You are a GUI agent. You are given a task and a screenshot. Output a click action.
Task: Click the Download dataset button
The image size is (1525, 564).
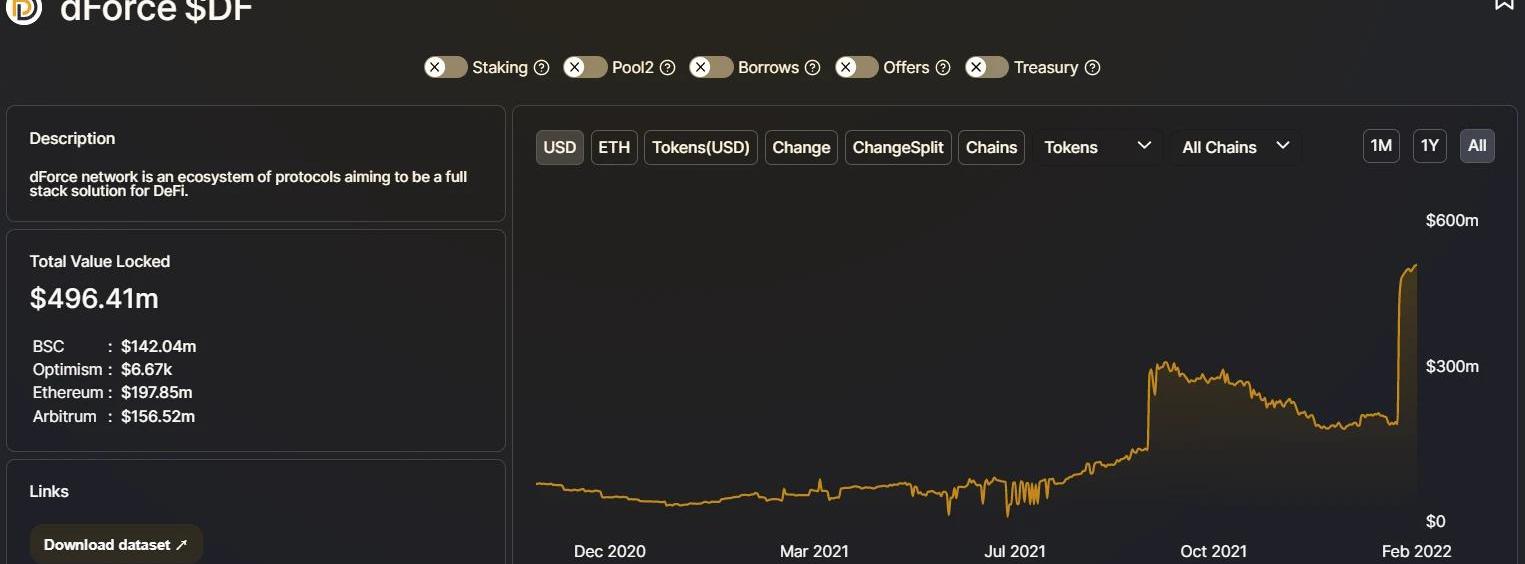point(116,545)
